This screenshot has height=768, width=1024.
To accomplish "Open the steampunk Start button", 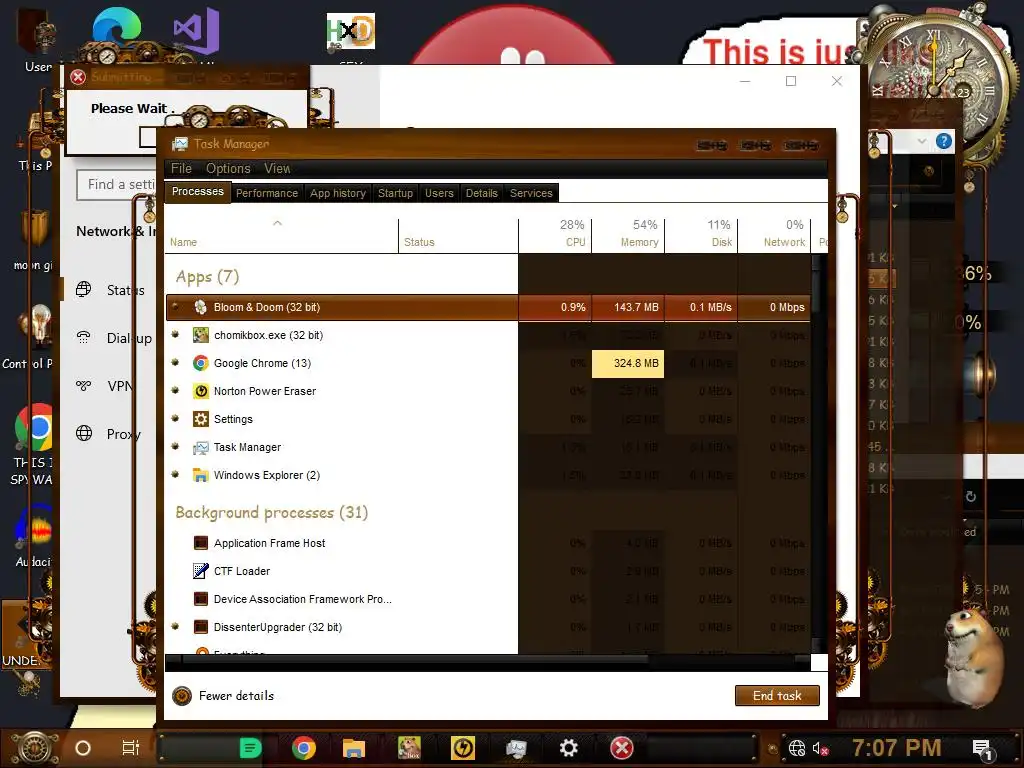I will click(x=35, y=748).
